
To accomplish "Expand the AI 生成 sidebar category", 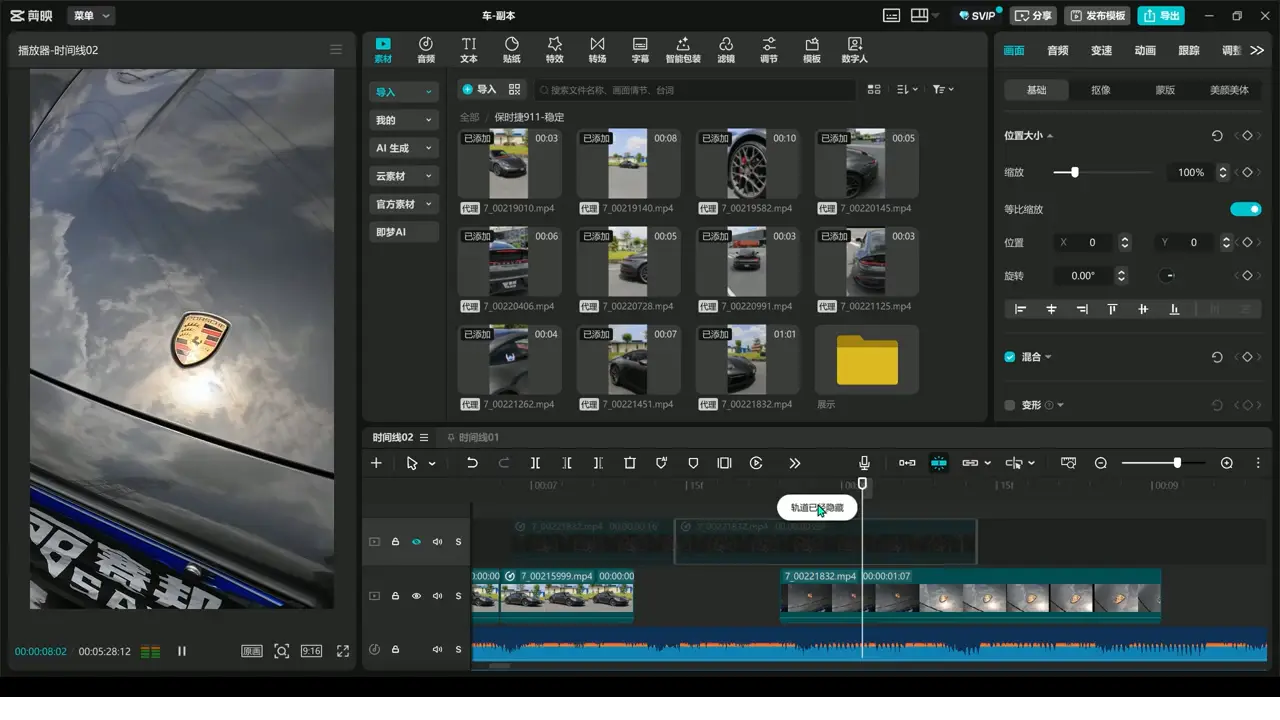I will point(404,148).
